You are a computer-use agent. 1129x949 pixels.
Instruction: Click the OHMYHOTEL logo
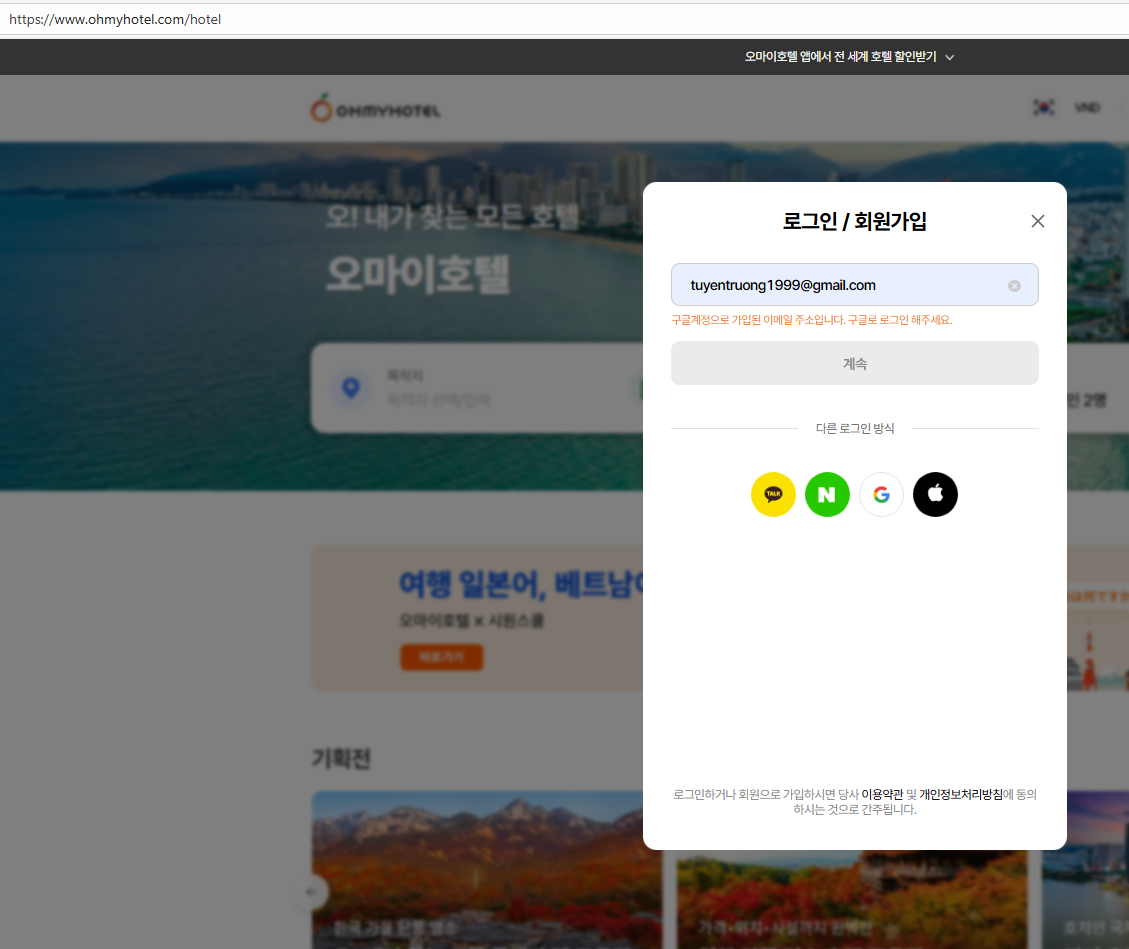[375, 109]
